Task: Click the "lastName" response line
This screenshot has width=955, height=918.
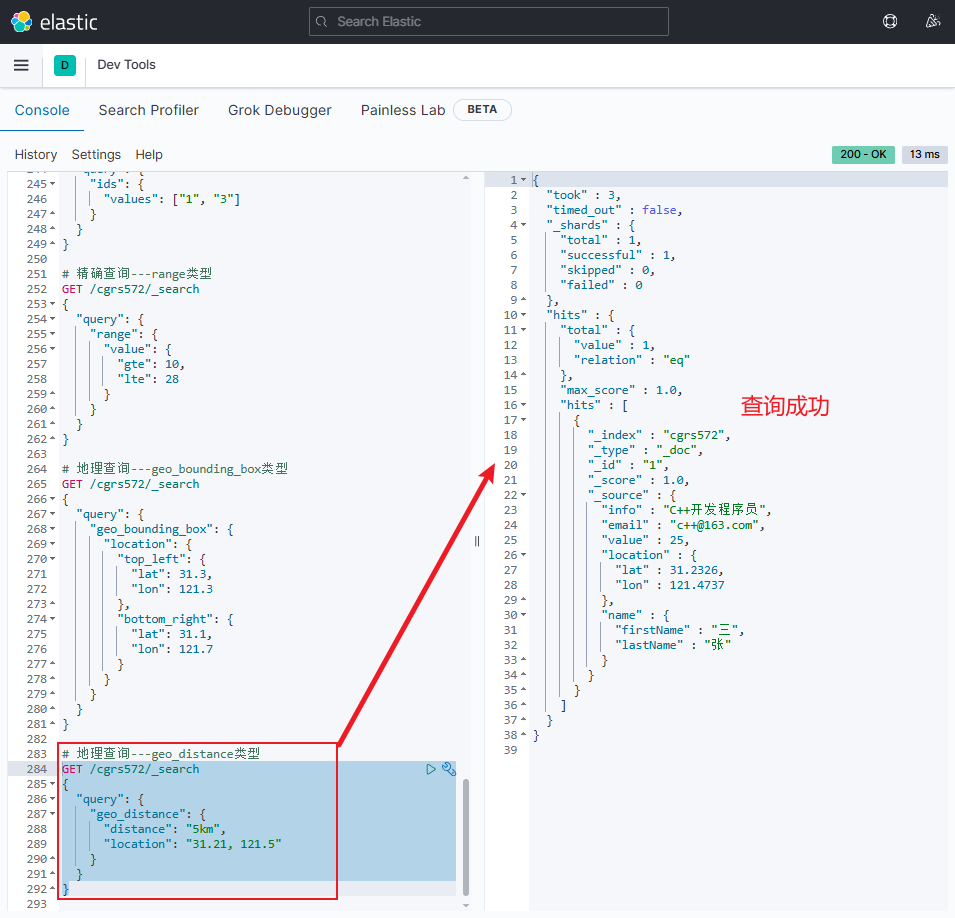Action: click(x=673, y=645)
